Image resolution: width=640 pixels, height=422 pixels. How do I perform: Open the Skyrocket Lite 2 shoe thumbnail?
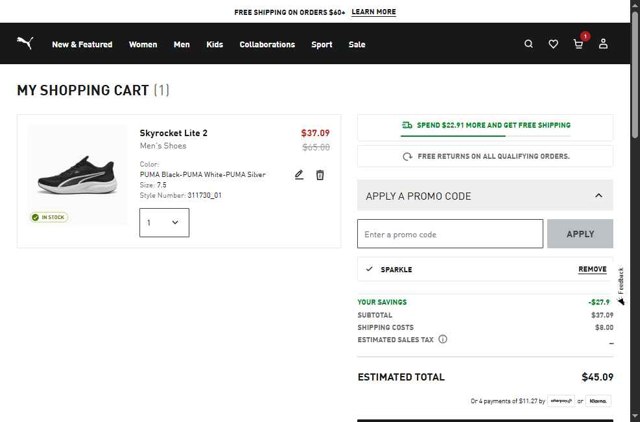pyautogui.click(x=78, y=175)
